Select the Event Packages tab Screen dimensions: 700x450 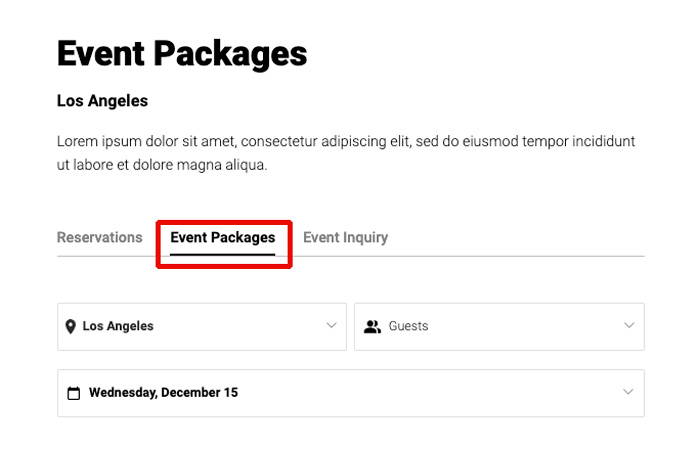pyautogui.click(x=222, y=238)
